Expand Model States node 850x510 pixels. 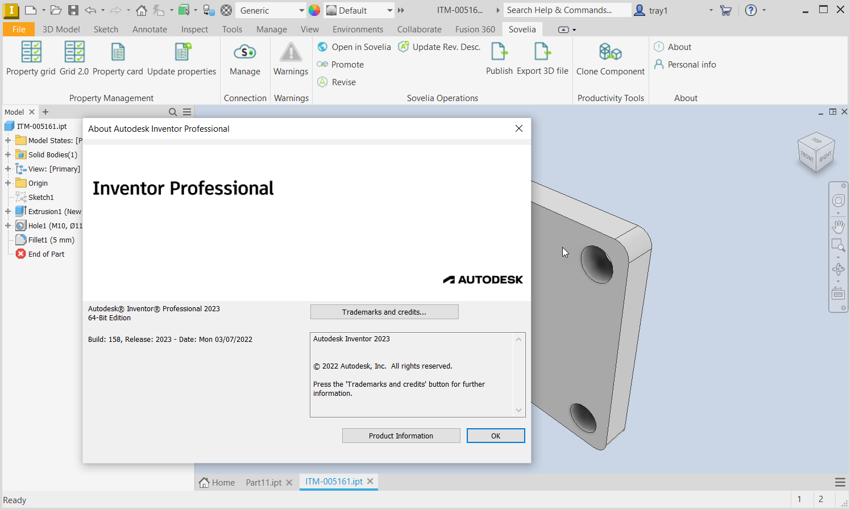(x=8, y=140)
